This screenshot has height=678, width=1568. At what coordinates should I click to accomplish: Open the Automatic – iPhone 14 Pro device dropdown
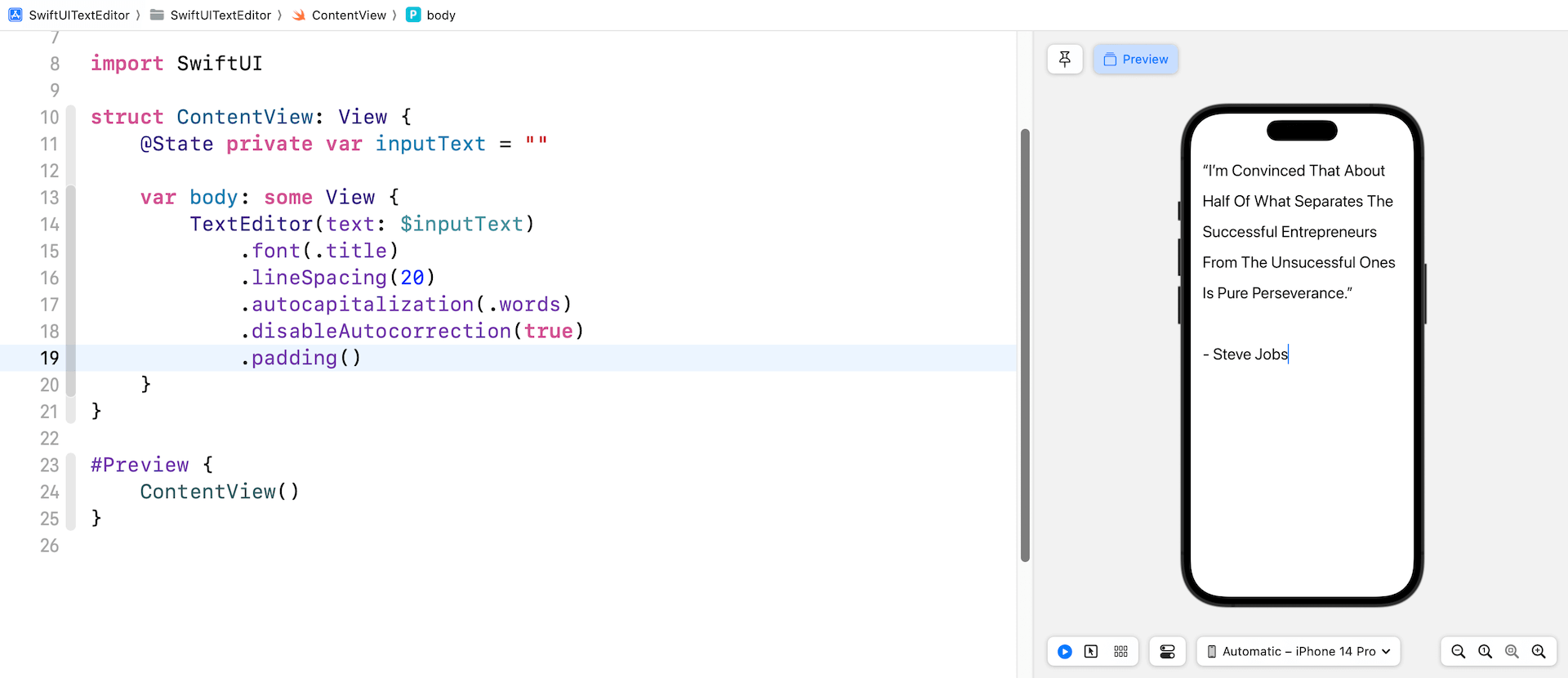[1298, 651]
